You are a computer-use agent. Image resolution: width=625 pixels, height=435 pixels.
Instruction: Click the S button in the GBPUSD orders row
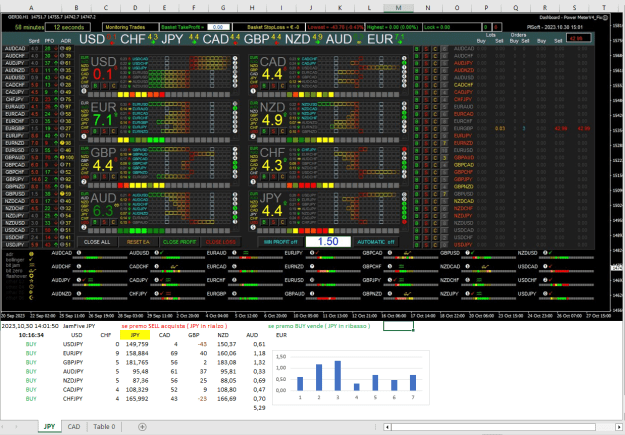click(x=426, y=194)
